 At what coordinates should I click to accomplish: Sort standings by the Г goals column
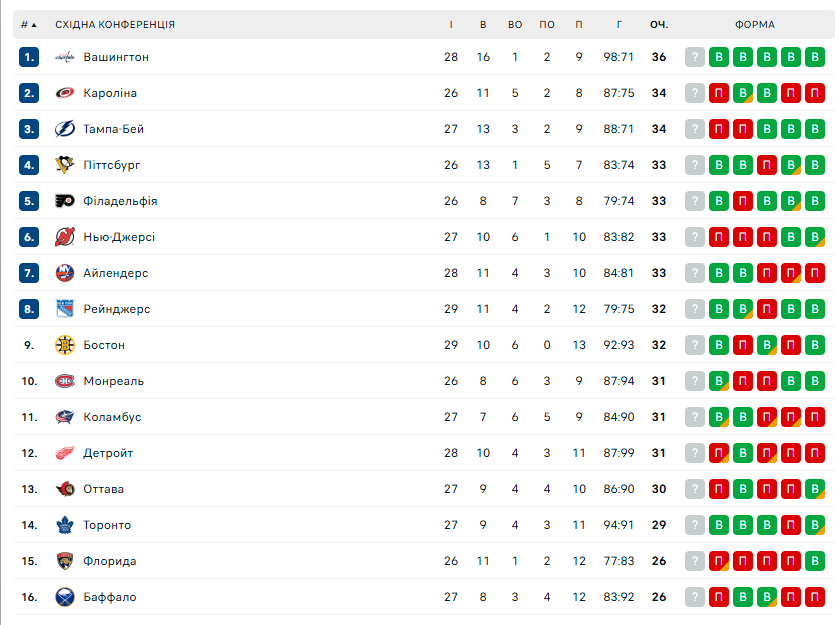tap(619, 24)
